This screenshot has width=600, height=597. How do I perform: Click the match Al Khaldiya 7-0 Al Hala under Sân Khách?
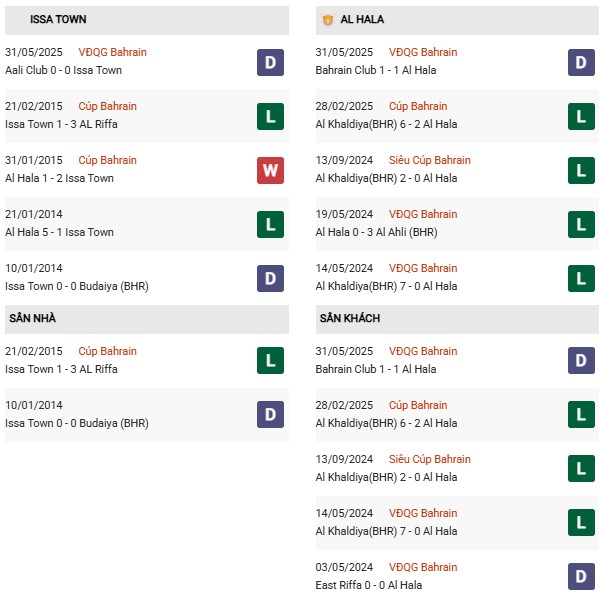click(386, 531)
